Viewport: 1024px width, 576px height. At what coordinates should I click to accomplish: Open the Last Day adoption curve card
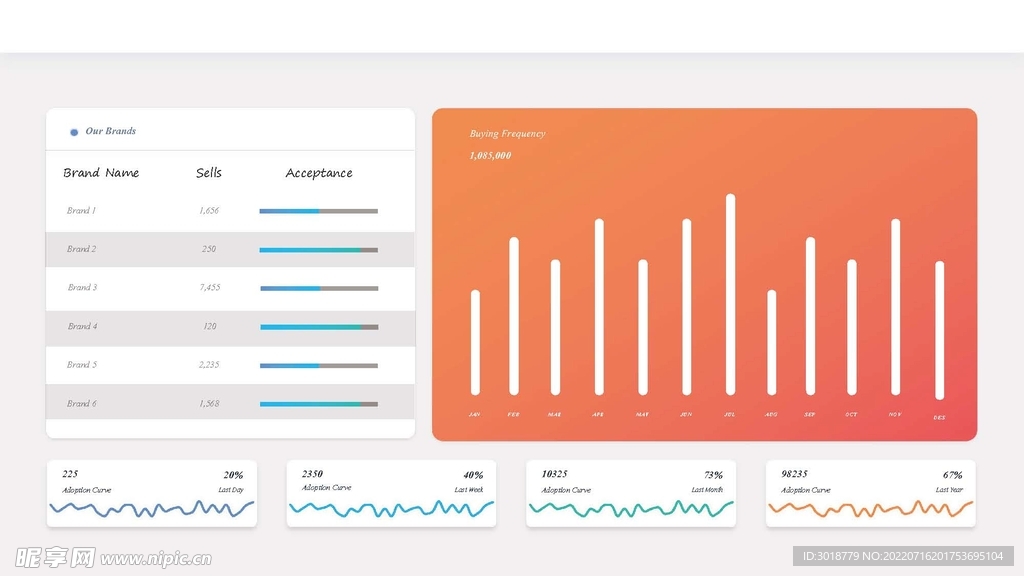(x=152, y=493)
